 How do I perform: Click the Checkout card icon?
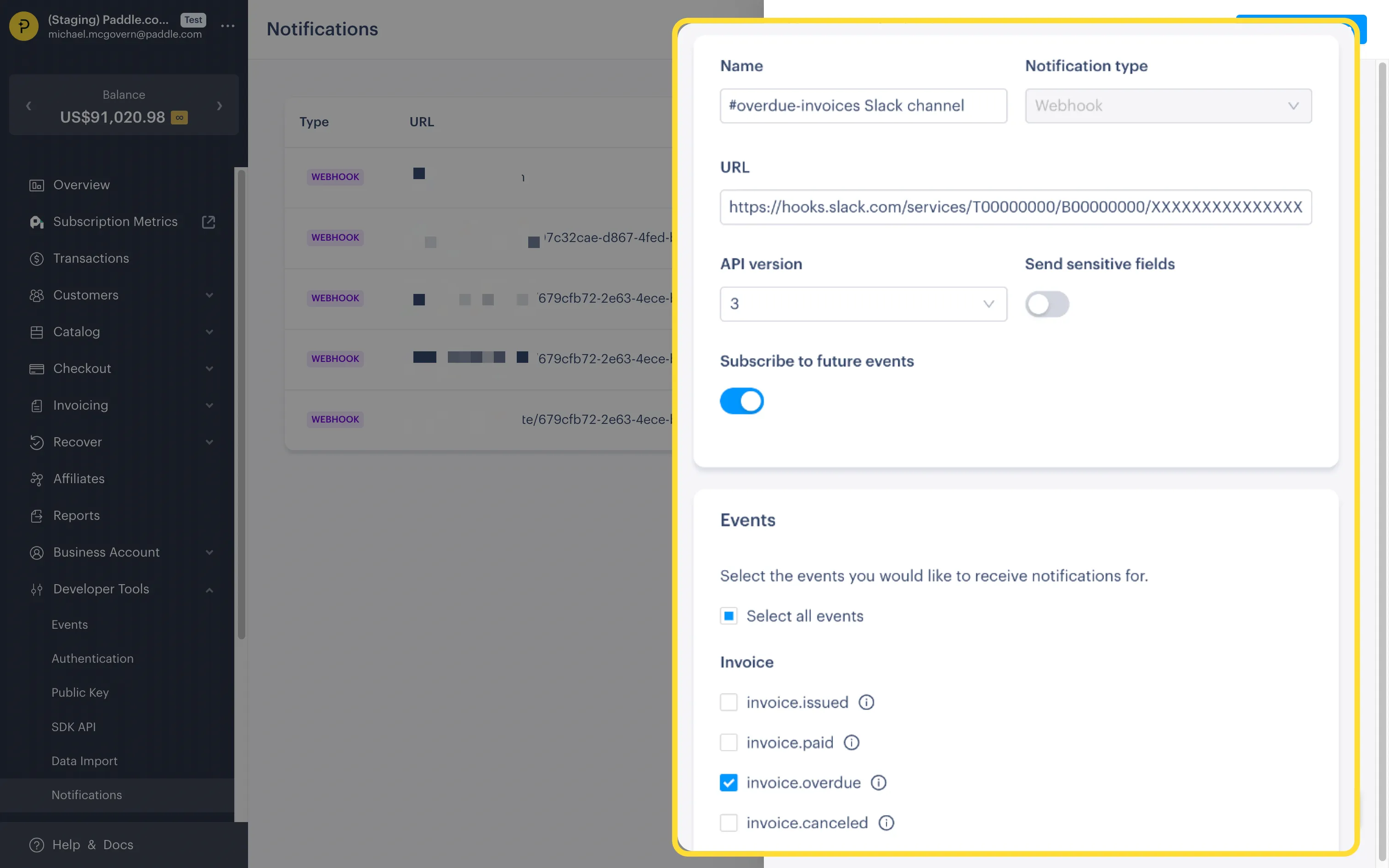[x=37, y=369]
